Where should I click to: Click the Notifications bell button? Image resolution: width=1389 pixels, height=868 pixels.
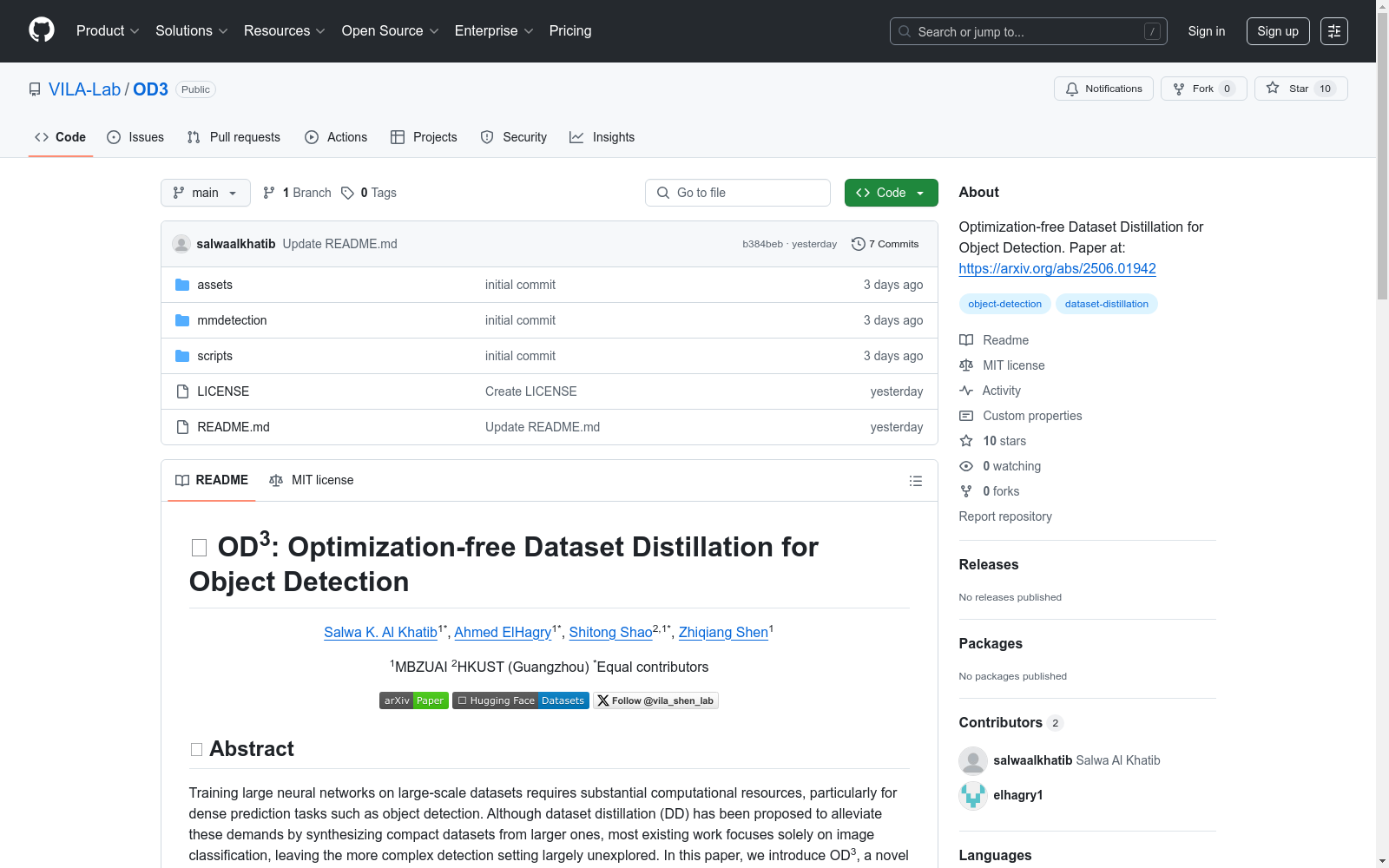[1103, 89]
